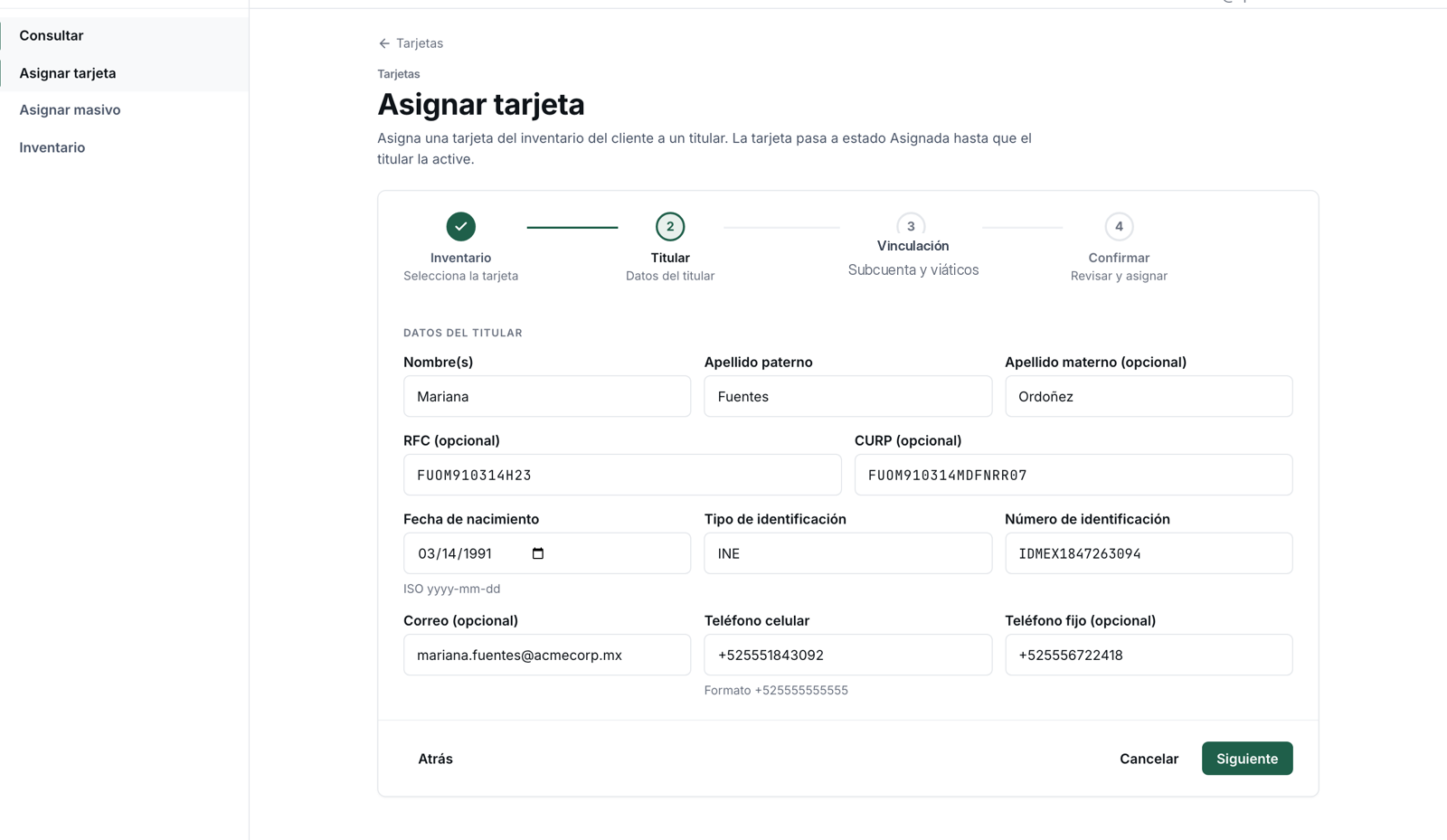Click the back arrow beside Tarjetas
1447x840 pixels.
pyautogui.click(x=384, y=43)
